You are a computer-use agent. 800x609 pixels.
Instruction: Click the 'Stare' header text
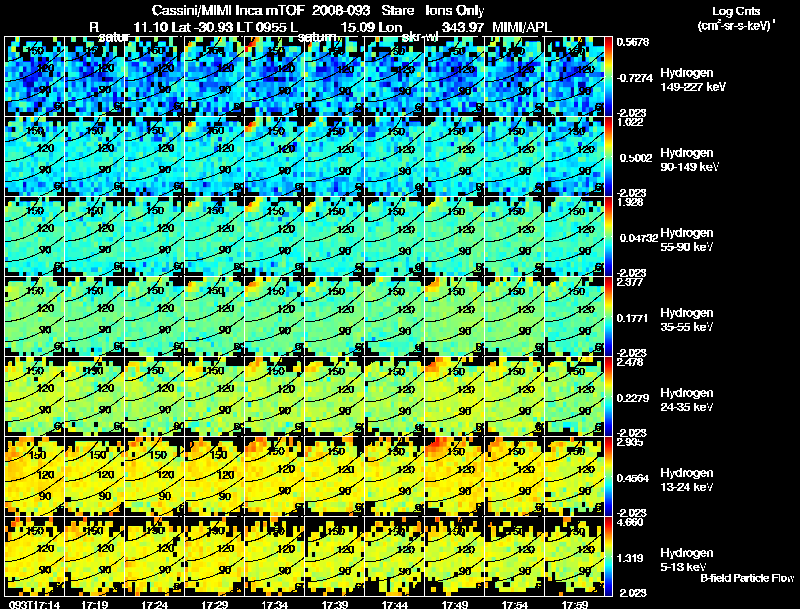[398, 11]
